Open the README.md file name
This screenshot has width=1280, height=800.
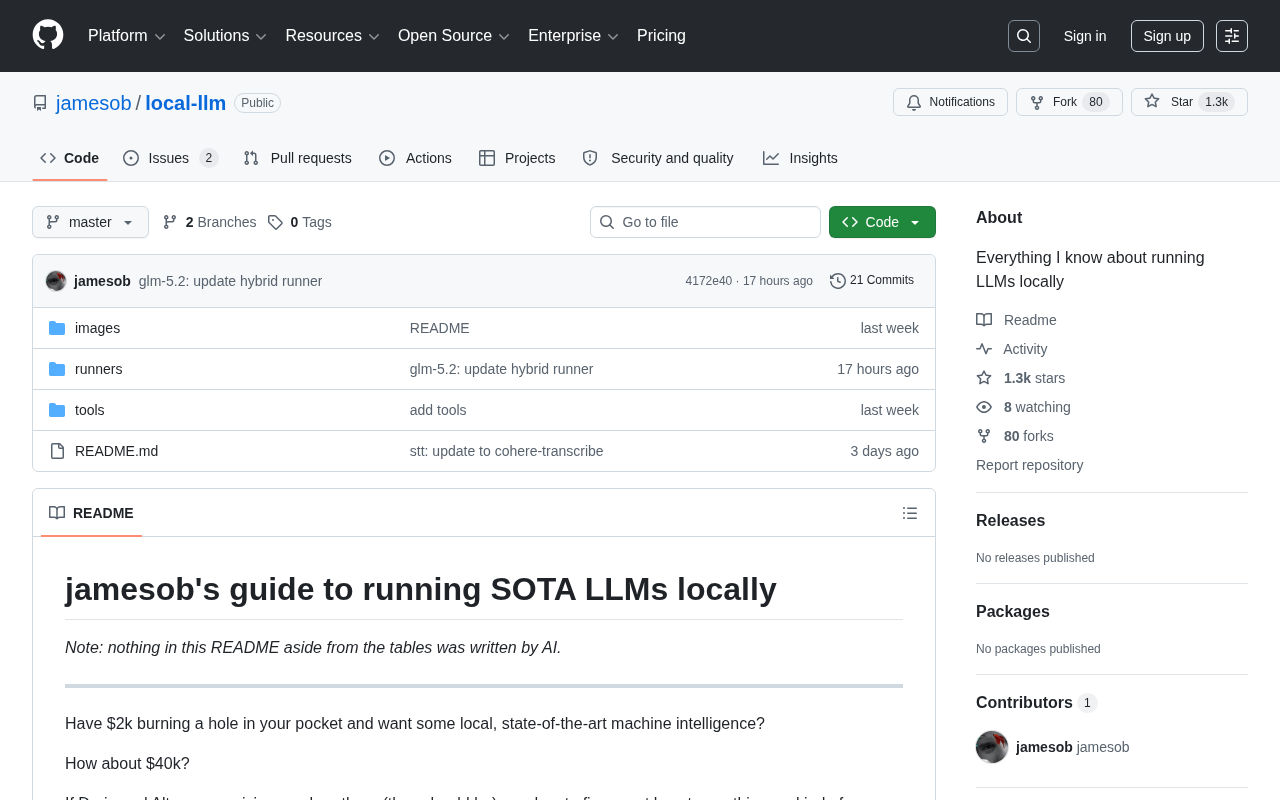coord(116,451)
